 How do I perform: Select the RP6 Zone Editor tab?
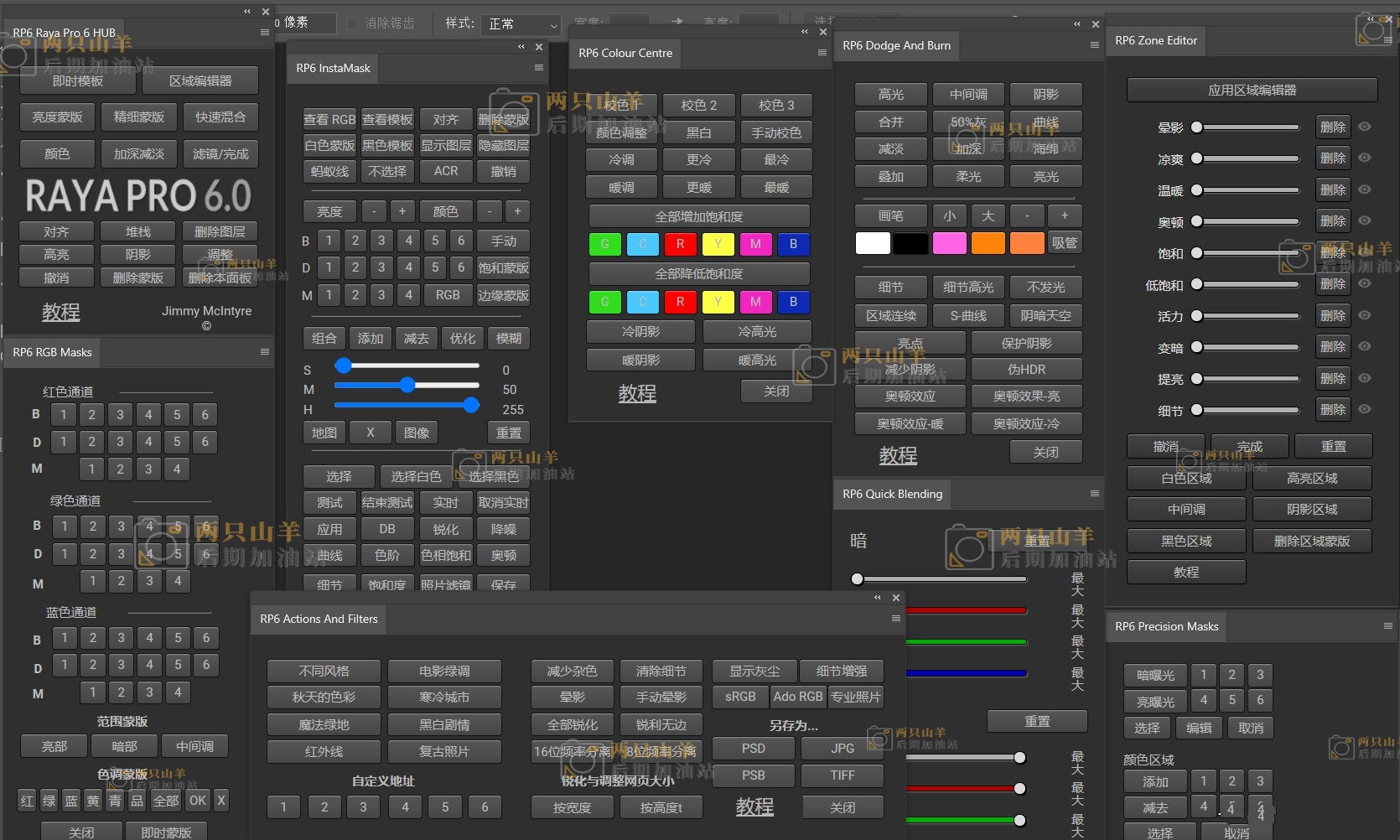[x=1156, y=40]
